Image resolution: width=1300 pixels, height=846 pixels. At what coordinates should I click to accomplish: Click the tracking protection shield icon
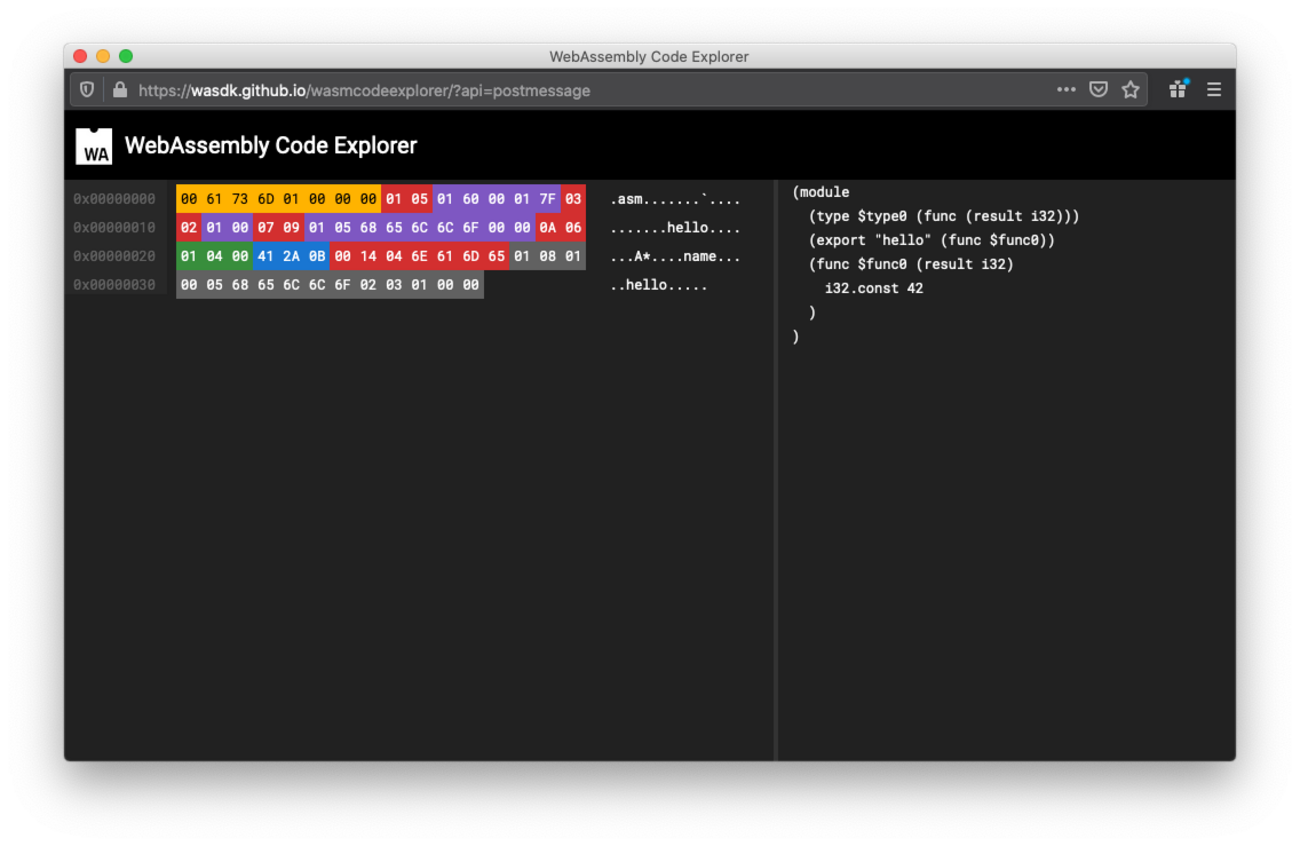tap(87, 90)
